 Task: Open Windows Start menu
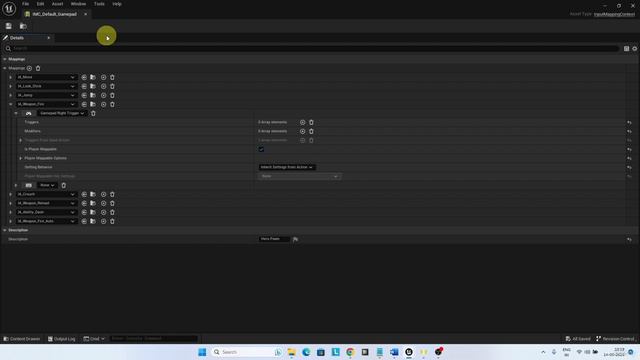202,352
